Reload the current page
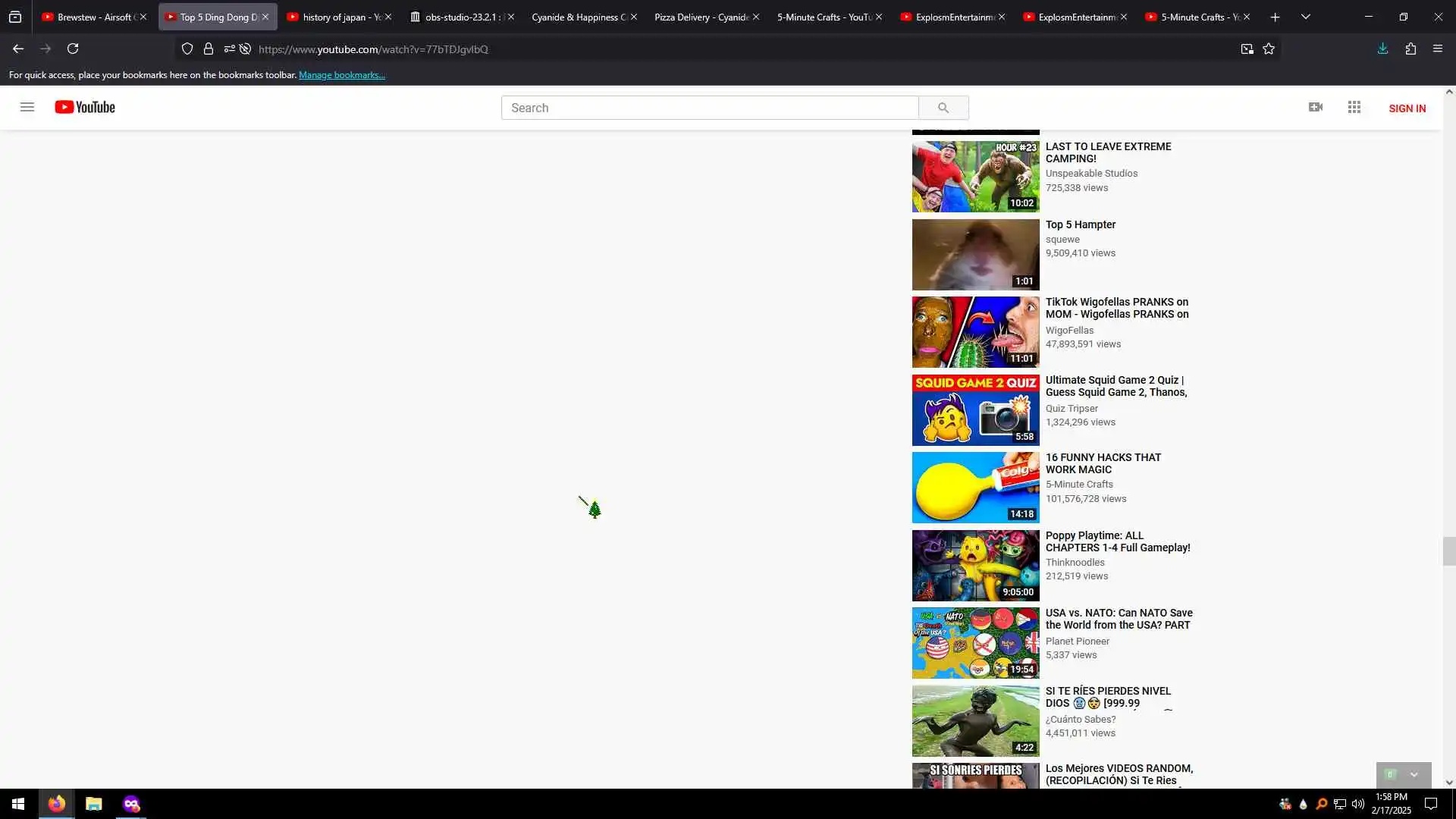Viewport: 1456px width, 819px height. pyautogui.click(x=73, y=49)
